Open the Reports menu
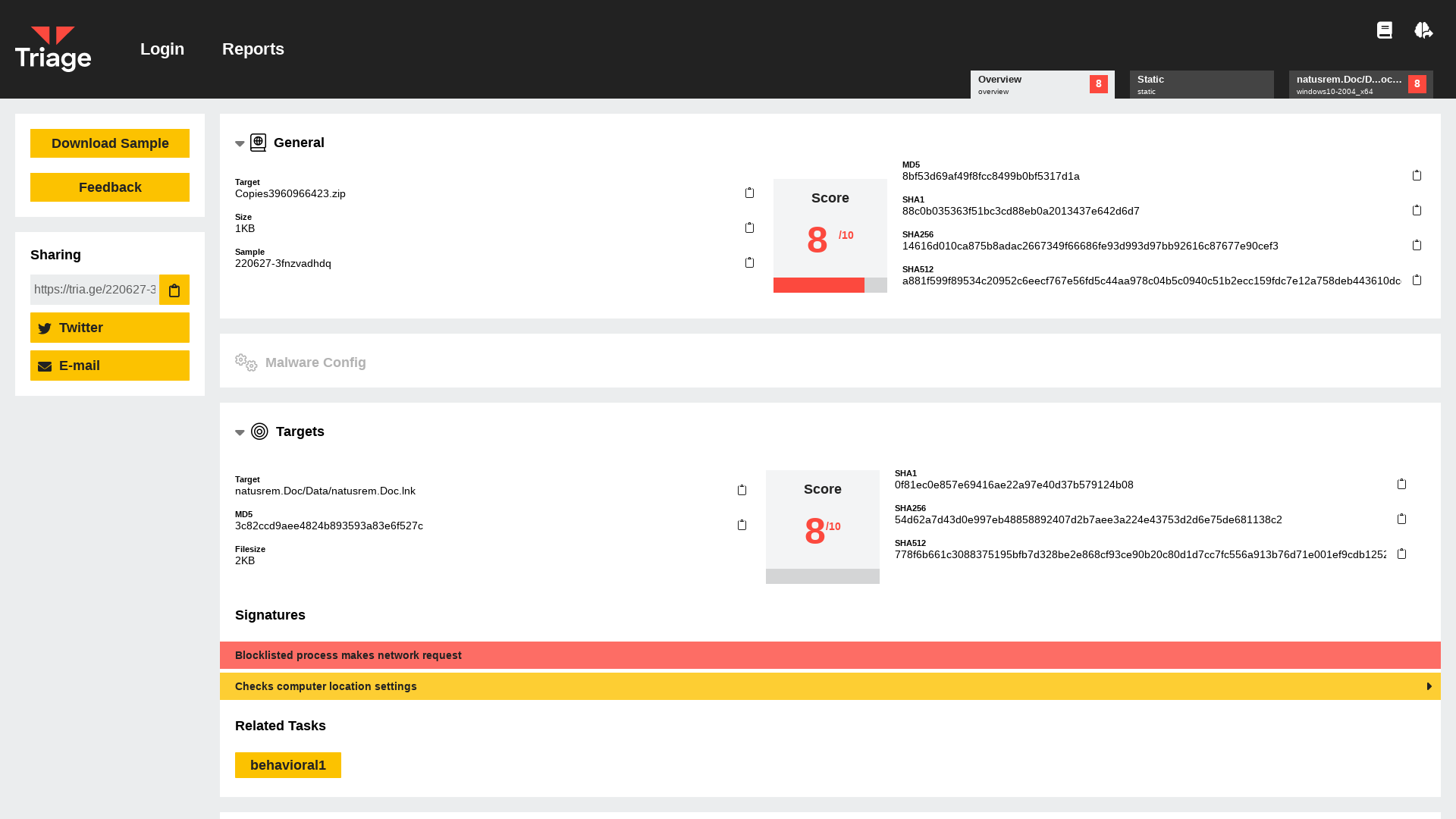Image resolution: width=1456 pixels, height=819 pixels. (253, 49)
